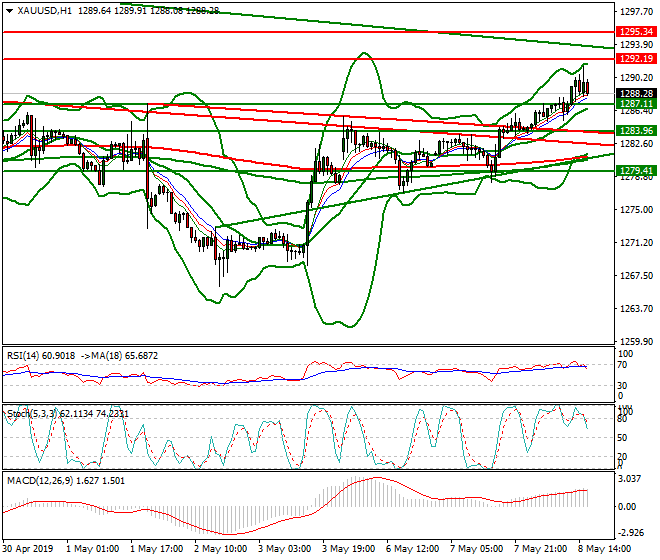Select the ->MA(18) 65.6872 indicator label
660x560 pixels.
(119, 356)
